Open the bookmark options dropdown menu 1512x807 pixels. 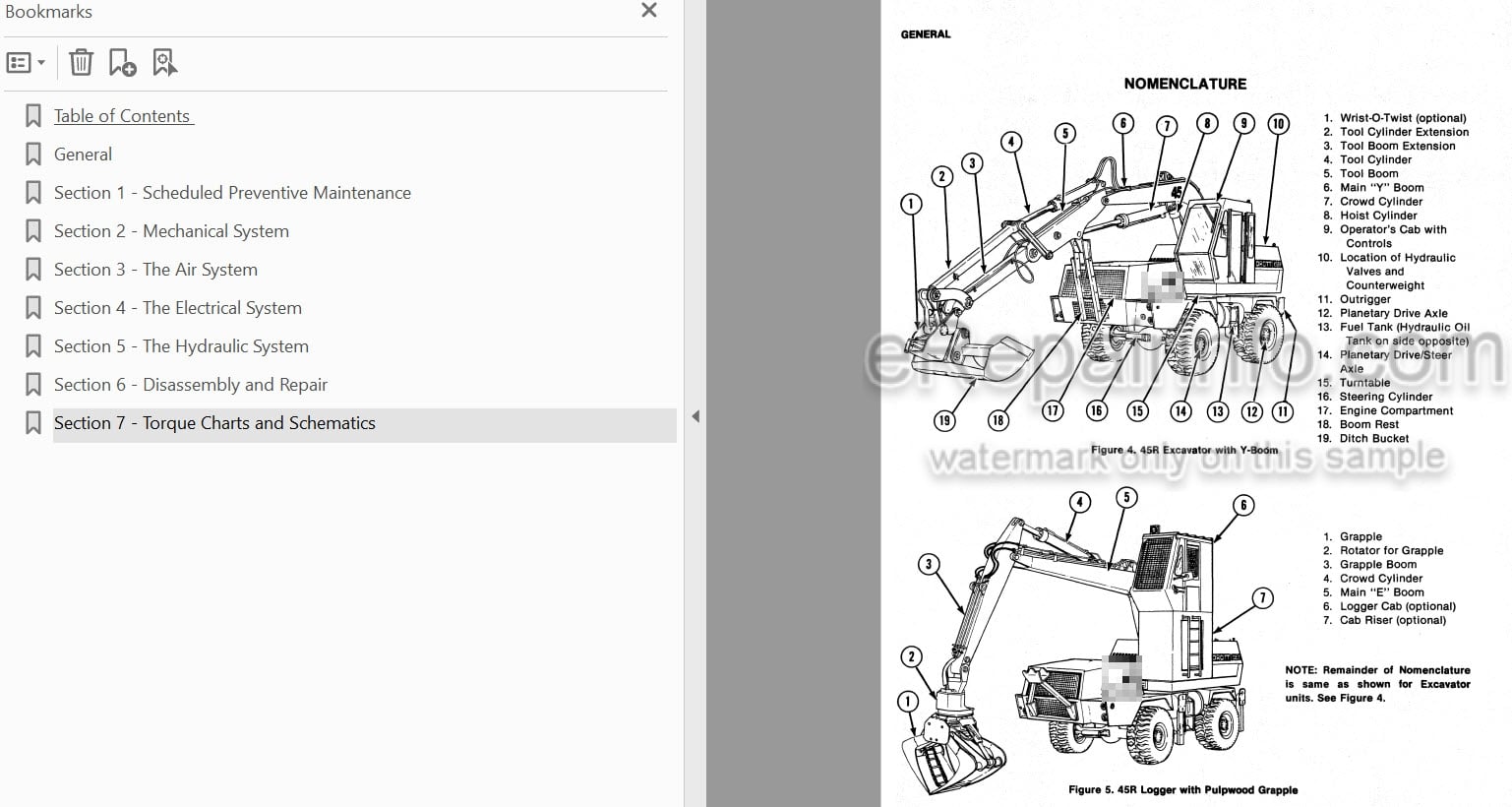tap(26, 63)
